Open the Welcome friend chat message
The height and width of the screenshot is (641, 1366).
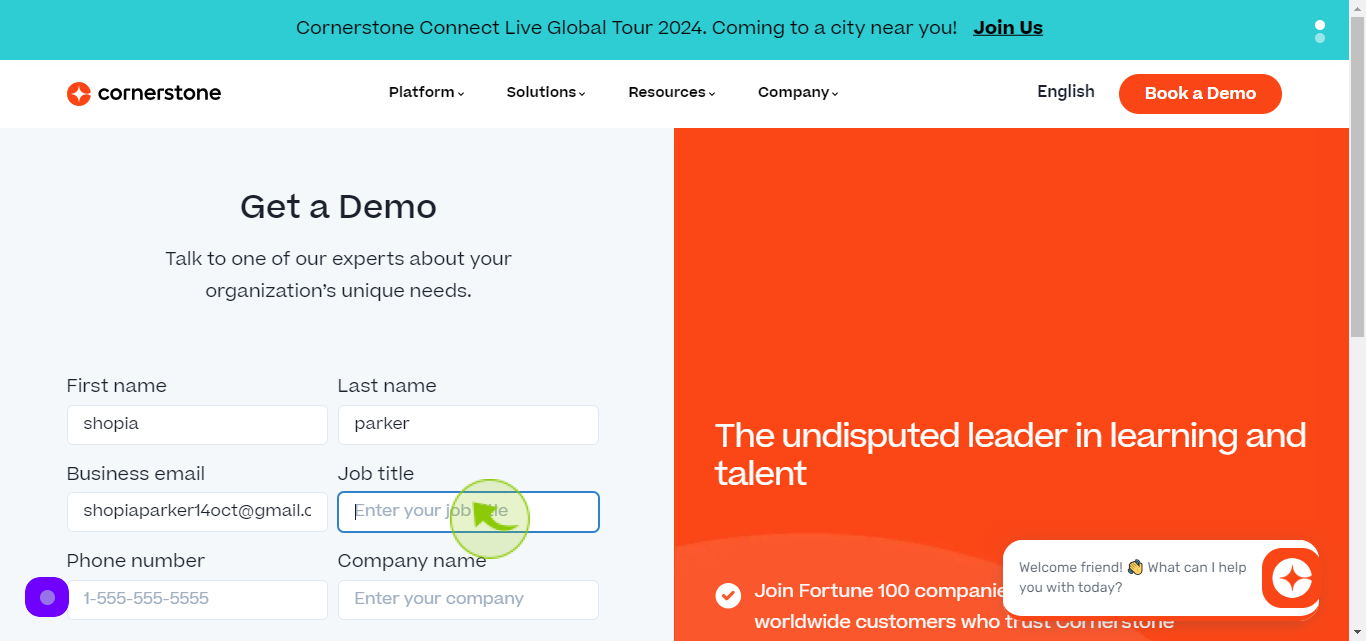point(1133,578)
